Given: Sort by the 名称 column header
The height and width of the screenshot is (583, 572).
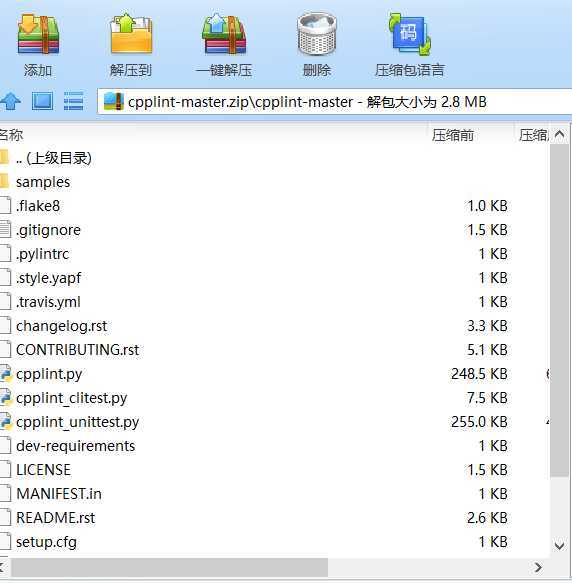Looking at the screenshot, I should pyautogui.click(x=12, y=135).
